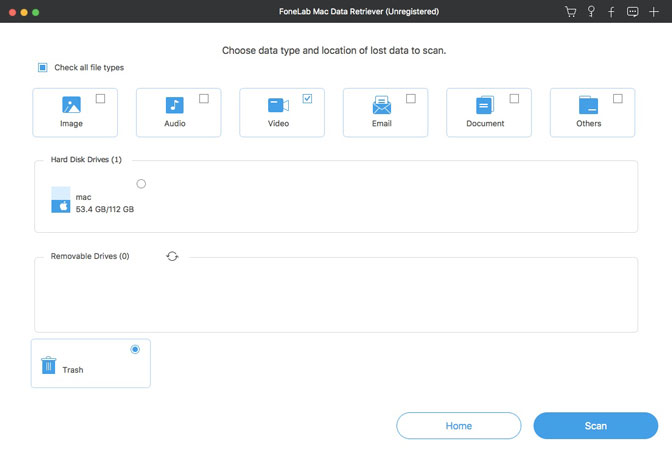672x454 pixels.
Task: Click the mac drive thumbnail
Action: (61, 200)
